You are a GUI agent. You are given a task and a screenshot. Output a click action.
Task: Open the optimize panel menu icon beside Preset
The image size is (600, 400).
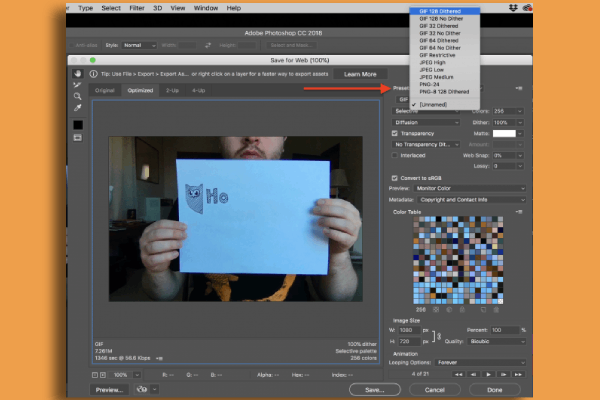pyautogui.click(x=519, y=88)
